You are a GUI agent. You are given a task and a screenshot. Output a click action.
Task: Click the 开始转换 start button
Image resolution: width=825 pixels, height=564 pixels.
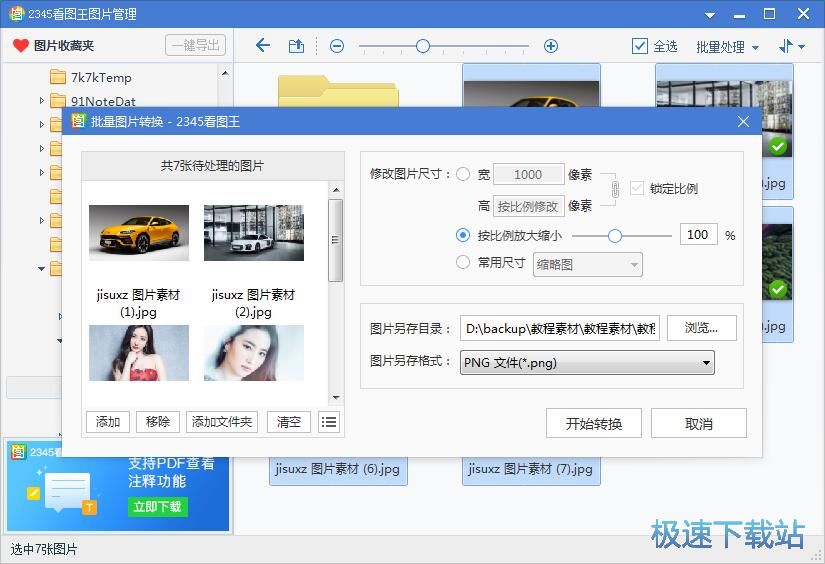[x=593, y=423]
